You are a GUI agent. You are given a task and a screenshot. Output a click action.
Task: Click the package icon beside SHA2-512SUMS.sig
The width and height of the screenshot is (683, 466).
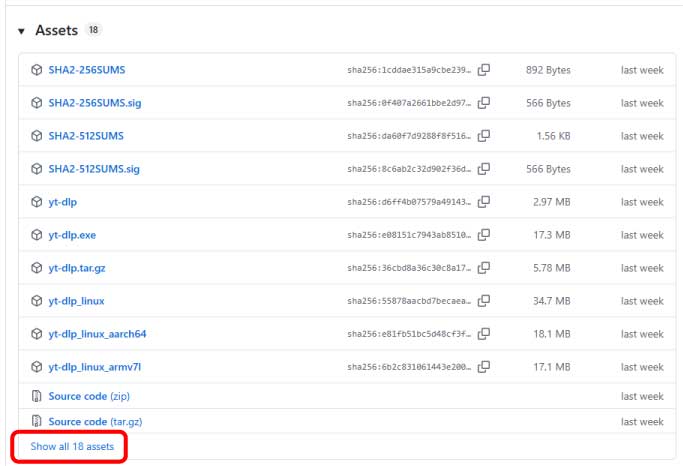click(37, 169)
